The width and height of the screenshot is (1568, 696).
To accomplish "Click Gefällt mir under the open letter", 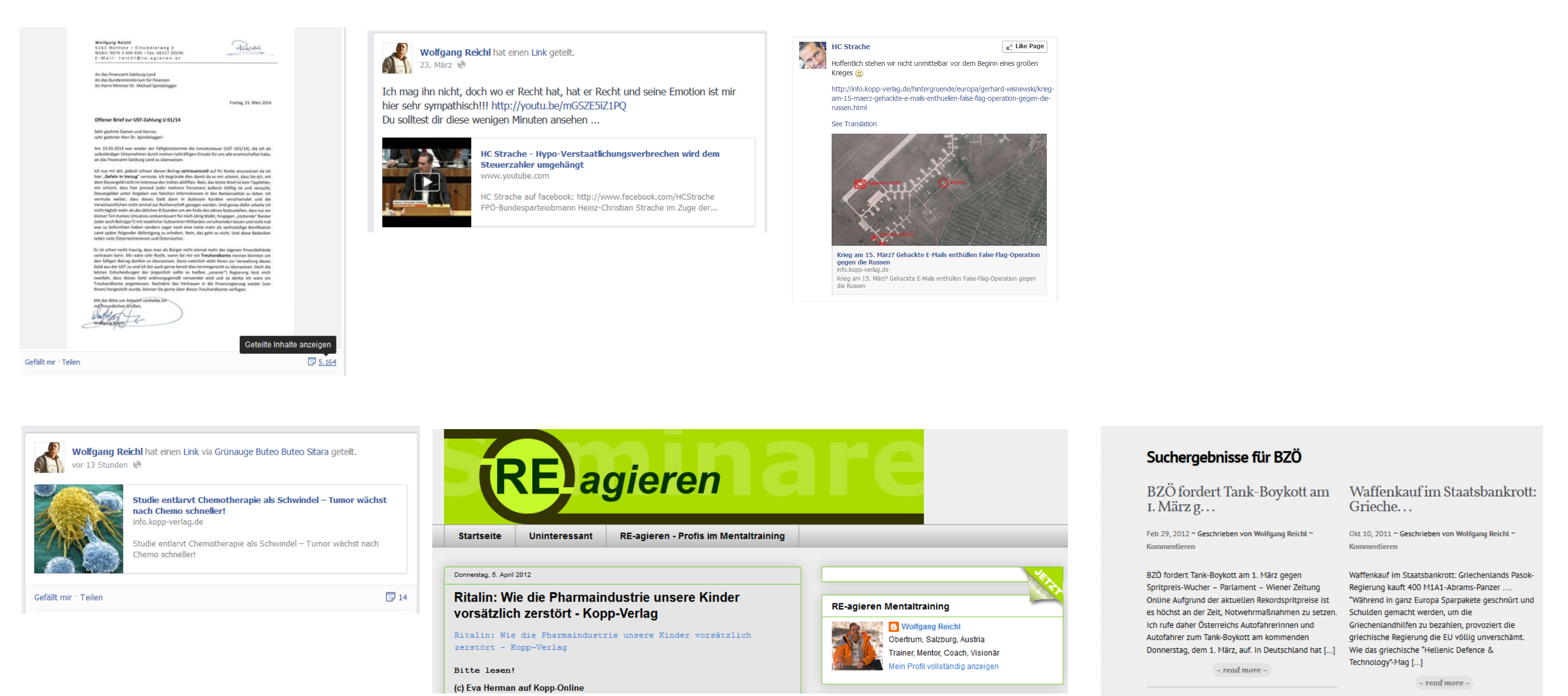I will coord(40,362).
